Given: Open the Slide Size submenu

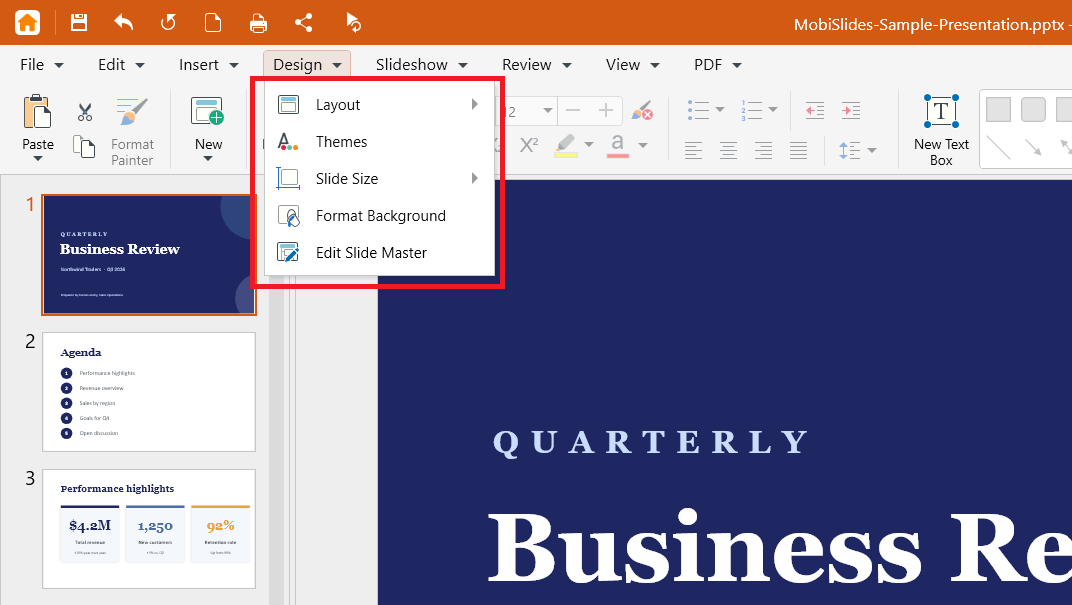Looking at the screenshot, I should pos(379,178).
